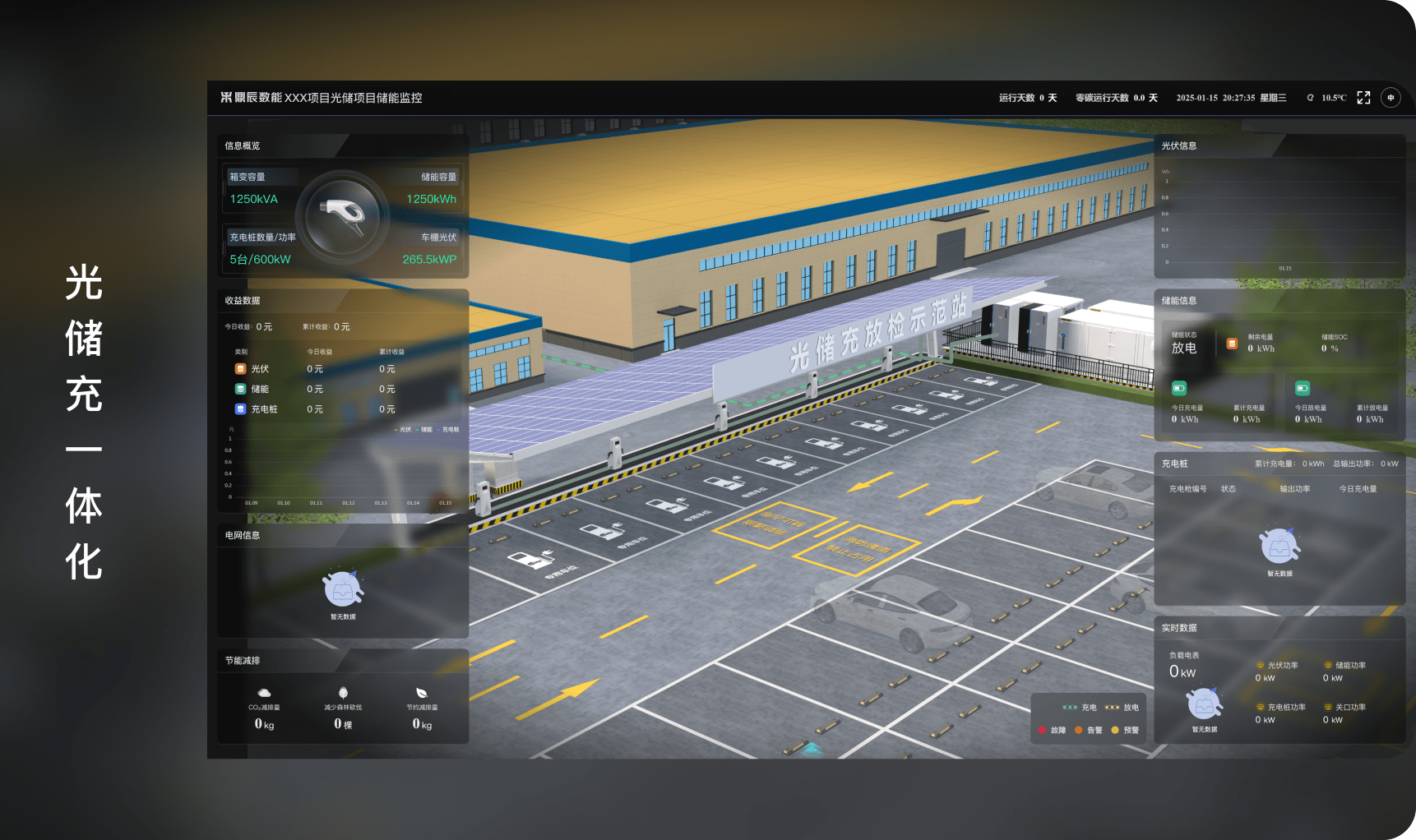
Task: Click the fullscreen expand icon in header
Action: click(x=1363, y=98)
